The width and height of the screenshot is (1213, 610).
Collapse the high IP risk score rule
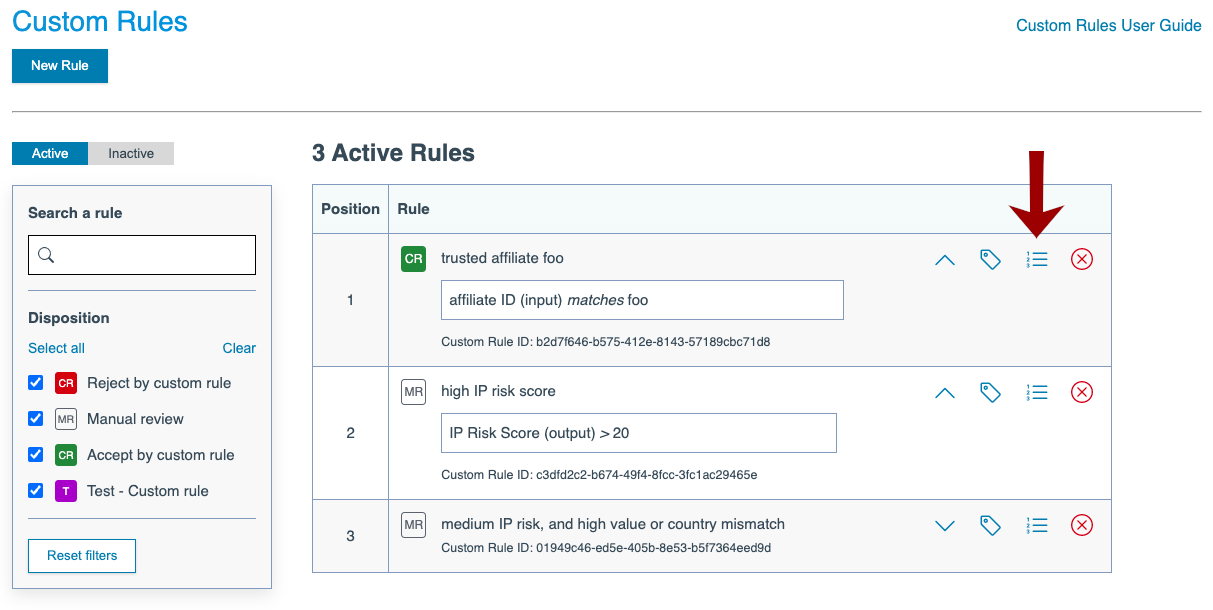945,393
